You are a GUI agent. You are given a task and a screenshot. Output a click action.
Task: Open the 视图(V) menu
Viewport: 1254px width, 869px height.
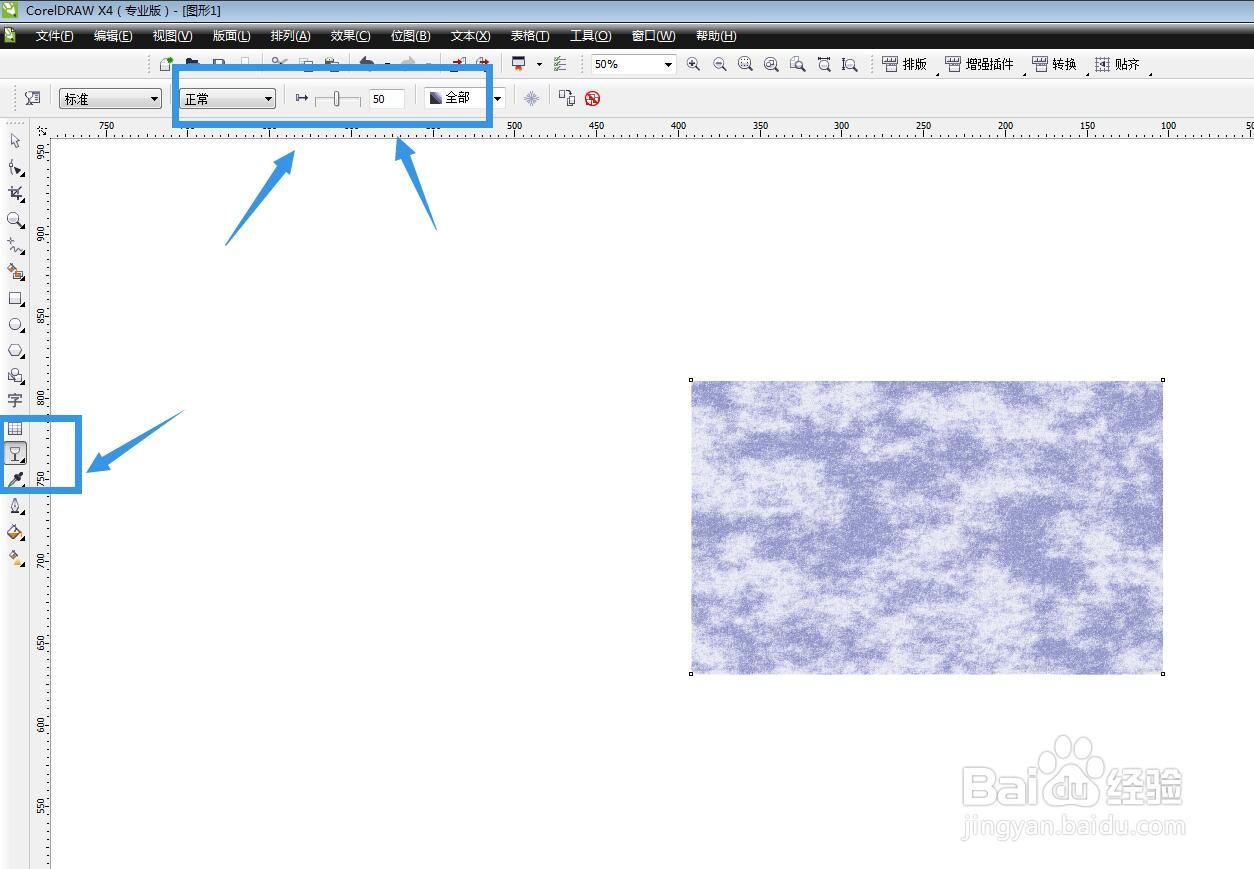(172, 36)
